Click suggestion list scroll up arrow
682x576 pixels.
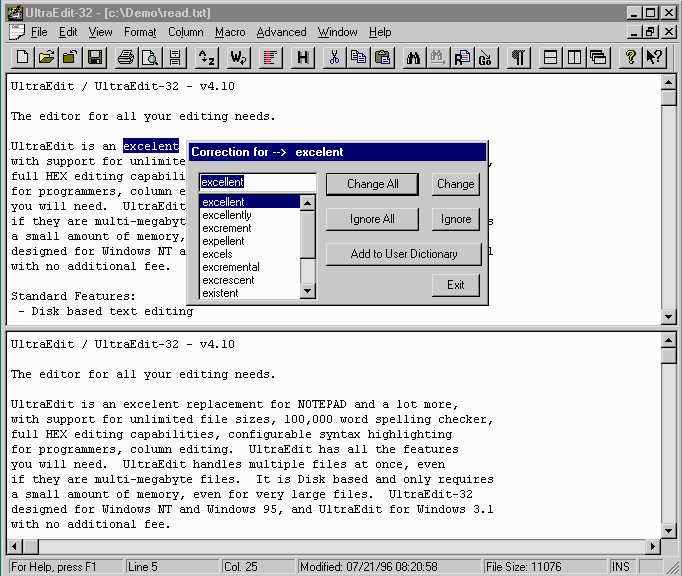pyautogui.click(x=308, y=203)
